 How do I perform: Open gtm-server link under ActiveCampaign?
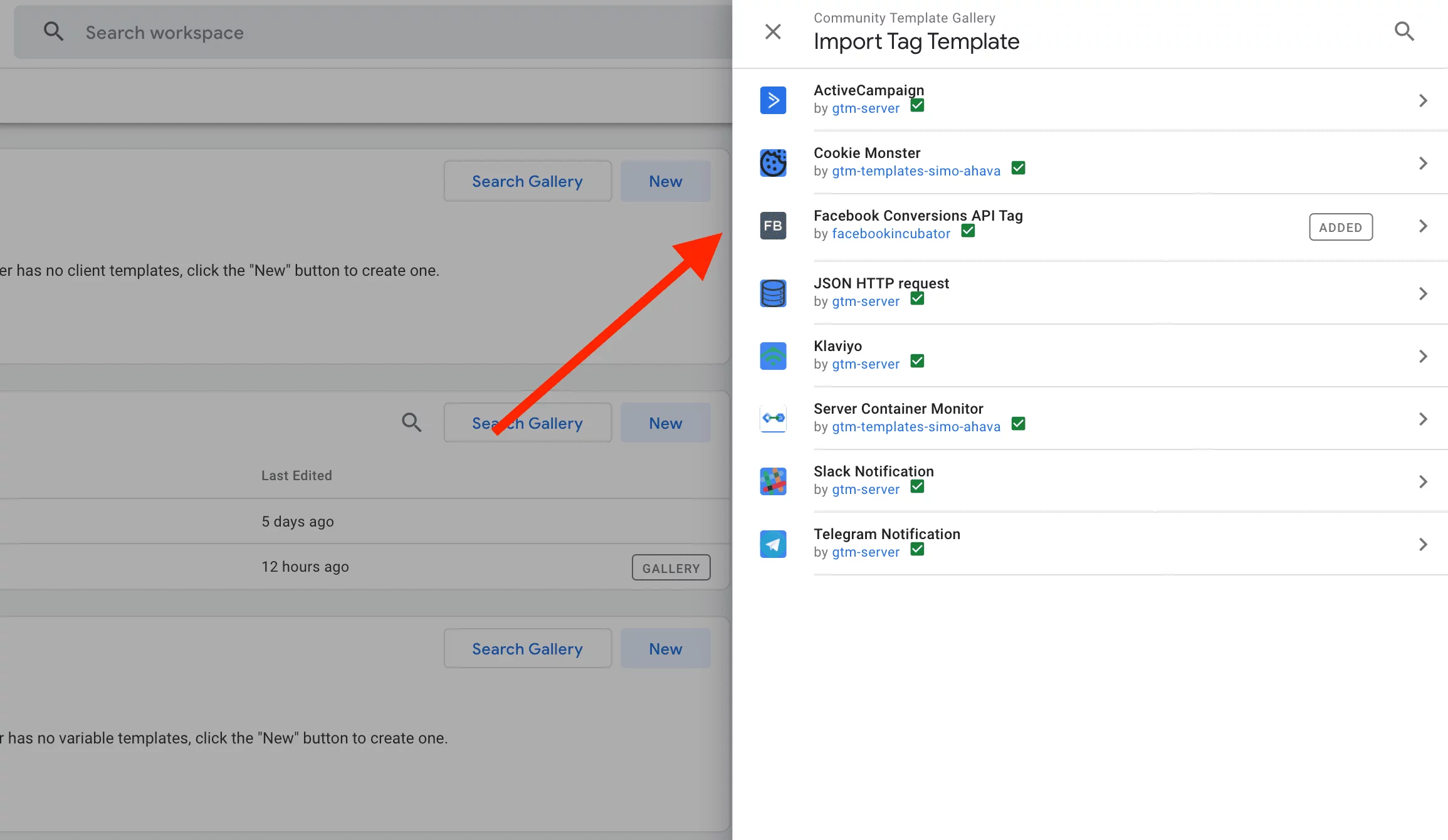tap(865, 108)
